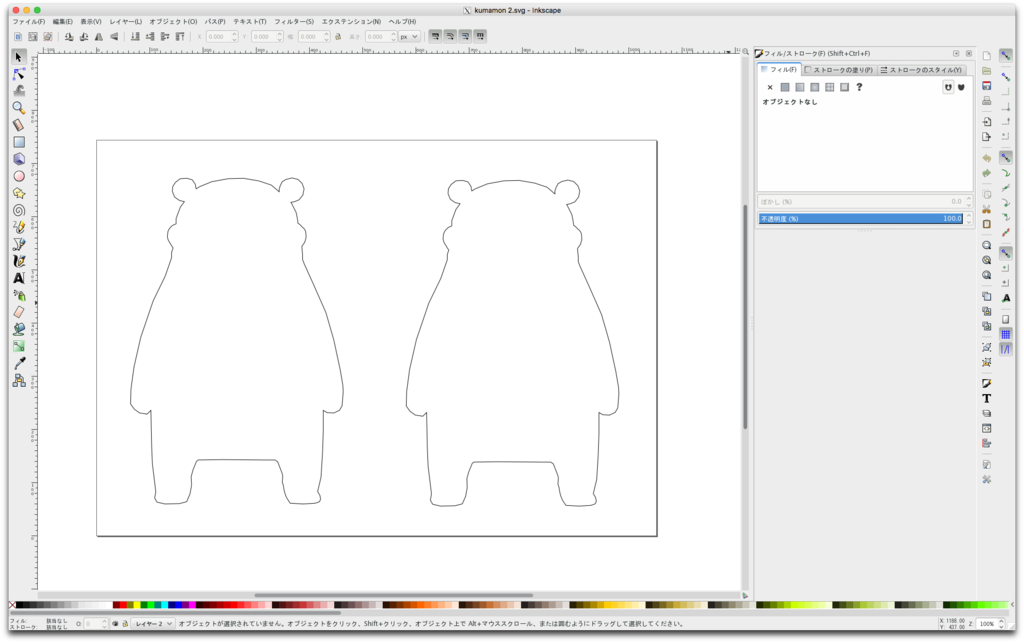
Task: Toggle layer visibility eye in status bar
Action: click(115, 623)
